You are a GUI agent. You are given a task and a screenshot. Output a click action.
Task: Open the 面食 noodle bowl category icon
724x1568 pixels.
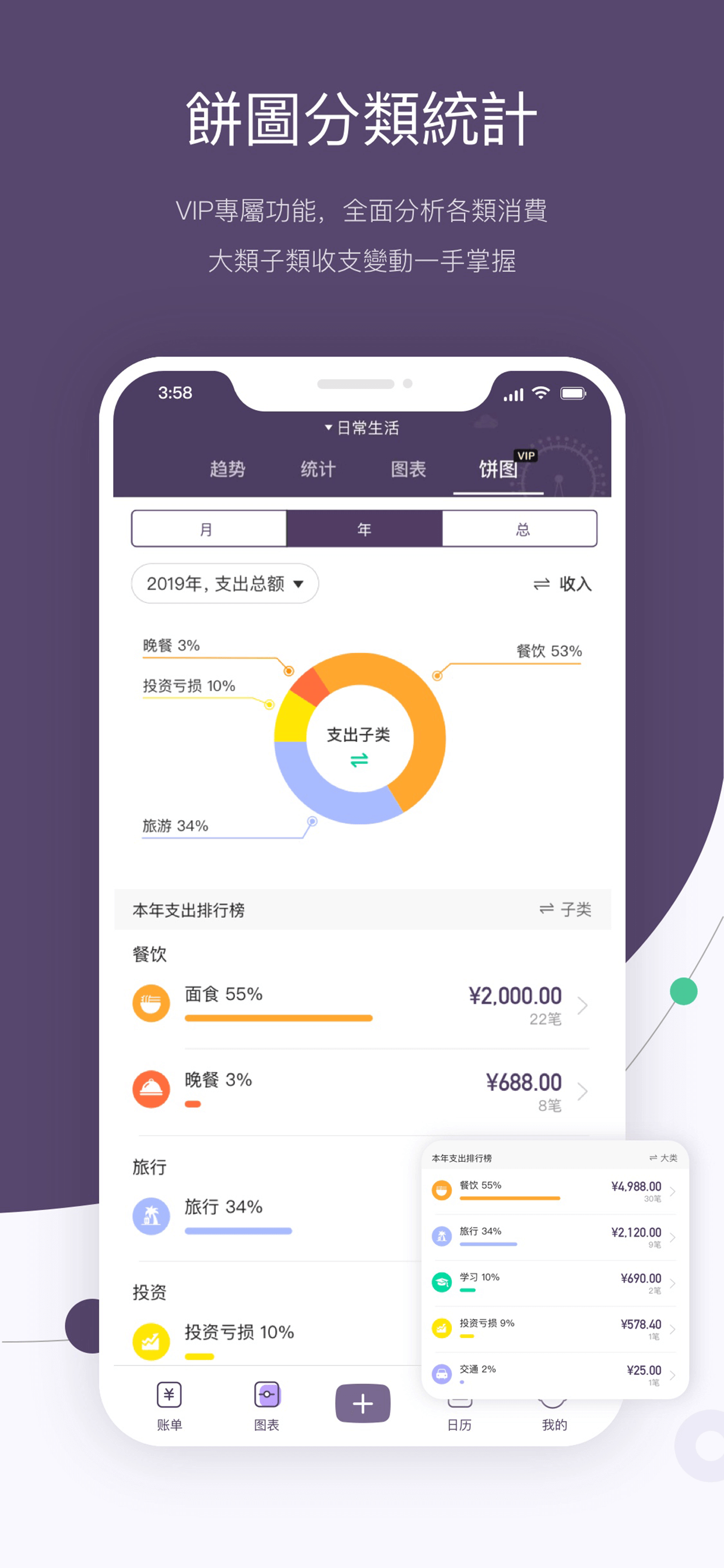(x=151, y=1003)
